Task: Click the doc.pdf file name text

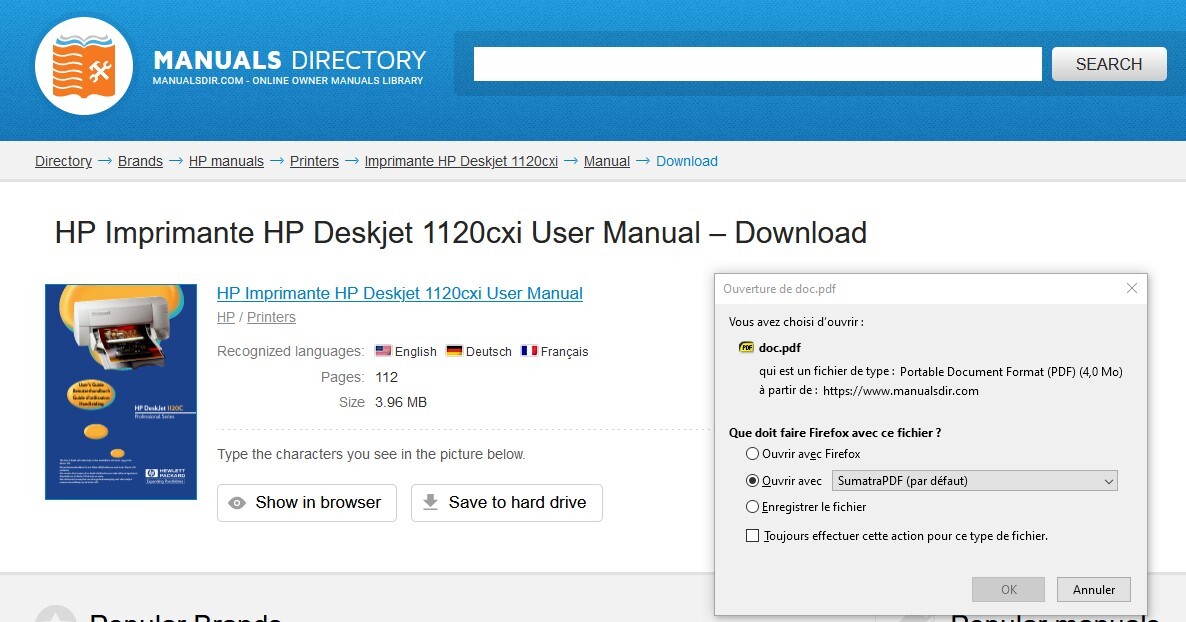Action: click(x=780, y=347)
